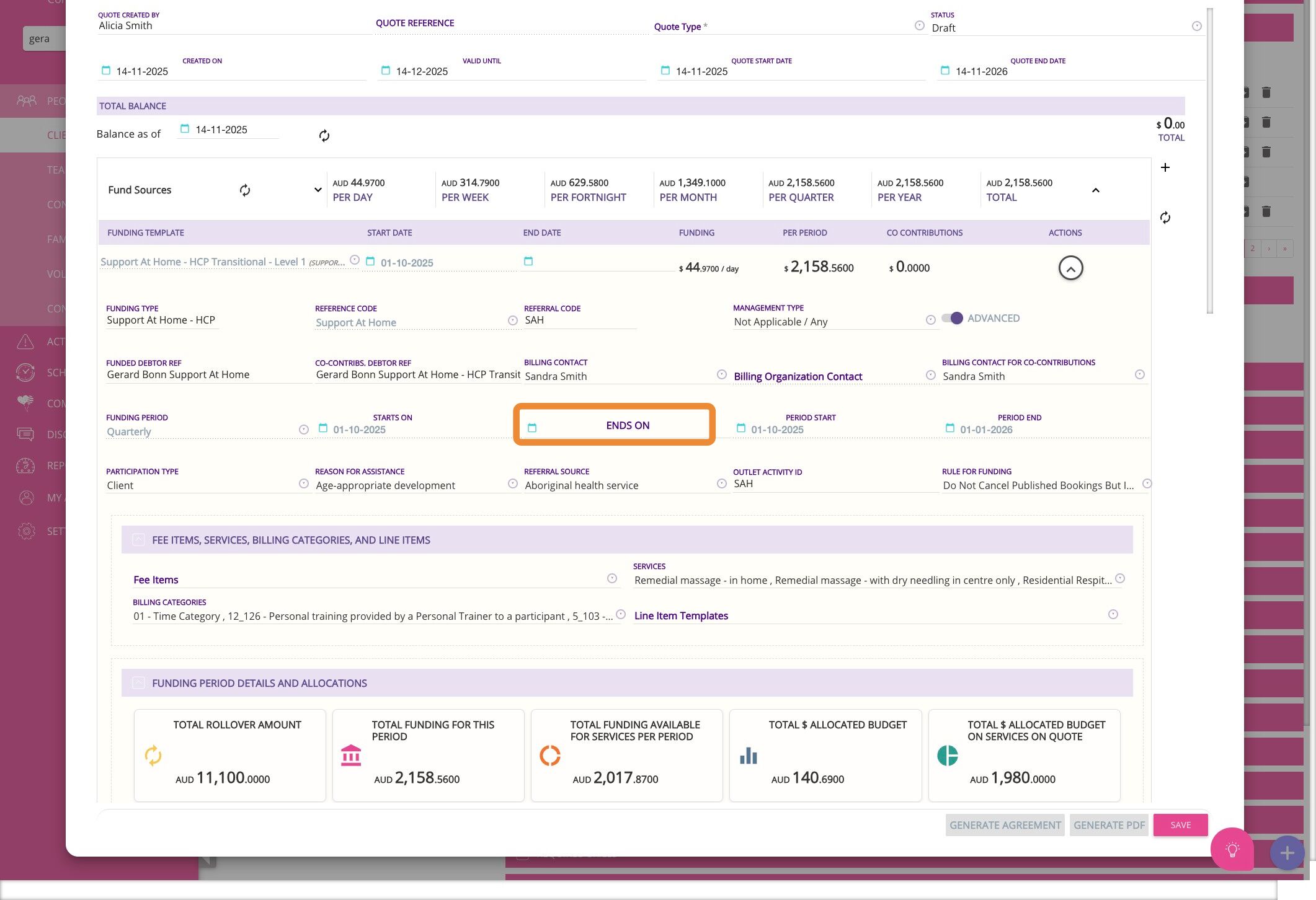Click the Generate Agreement button

[1005, 825]
